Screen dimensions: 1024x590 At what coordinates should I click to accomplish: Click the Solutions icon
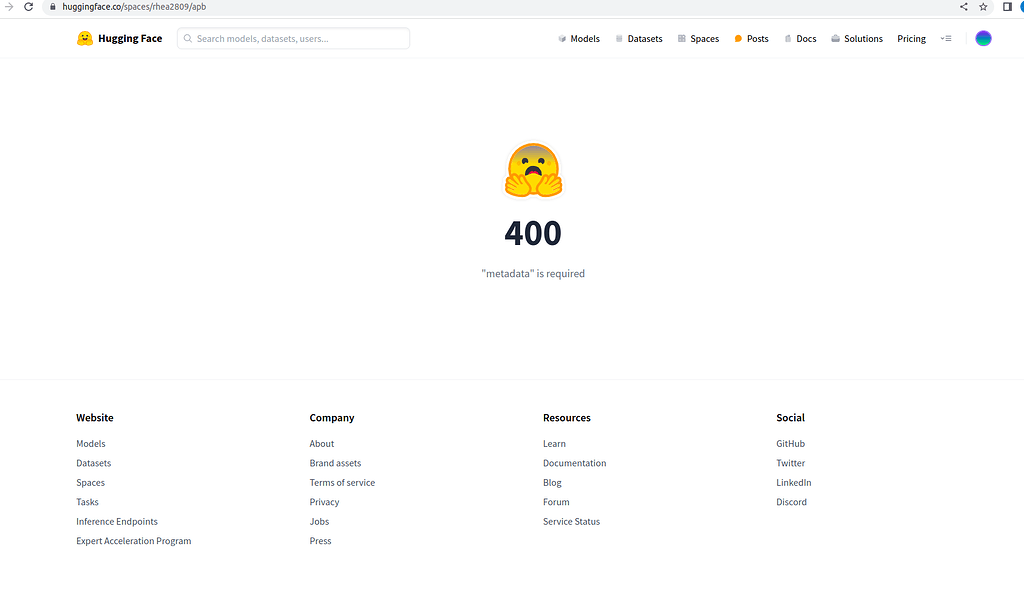pyautogui.click(x=835, y=38)
